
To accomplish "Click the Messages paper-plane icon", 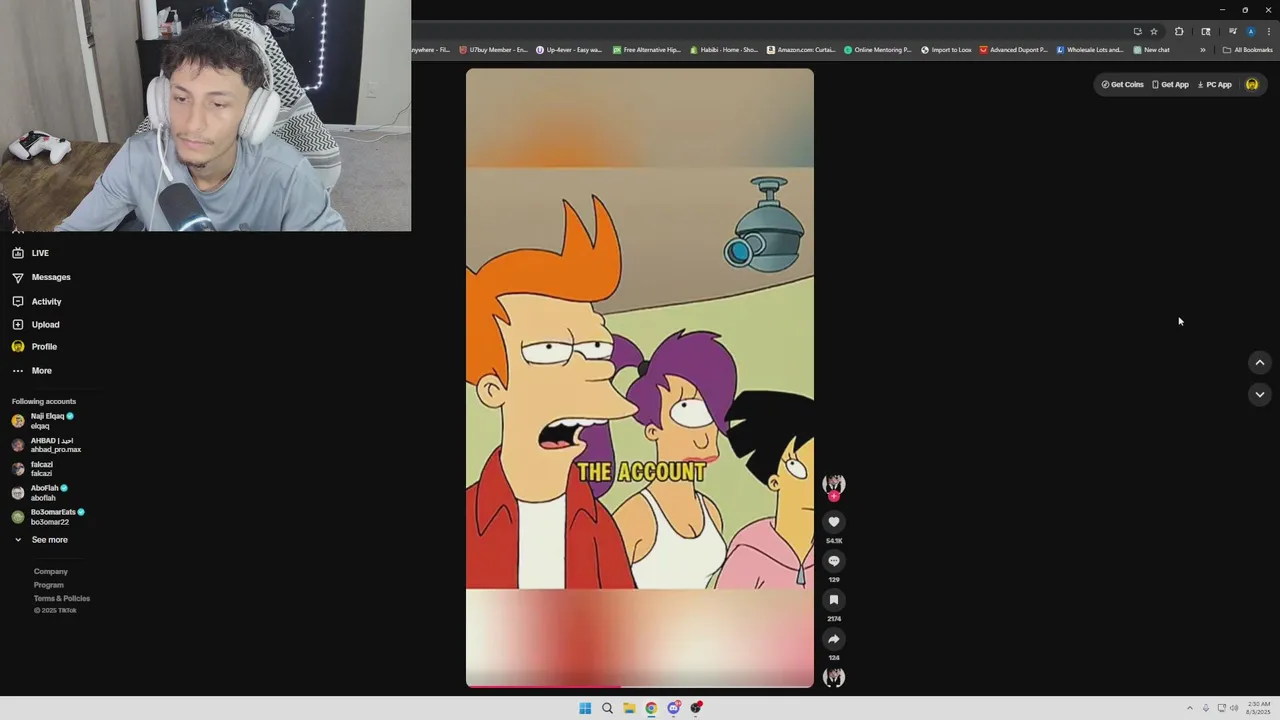I will 17,277.
